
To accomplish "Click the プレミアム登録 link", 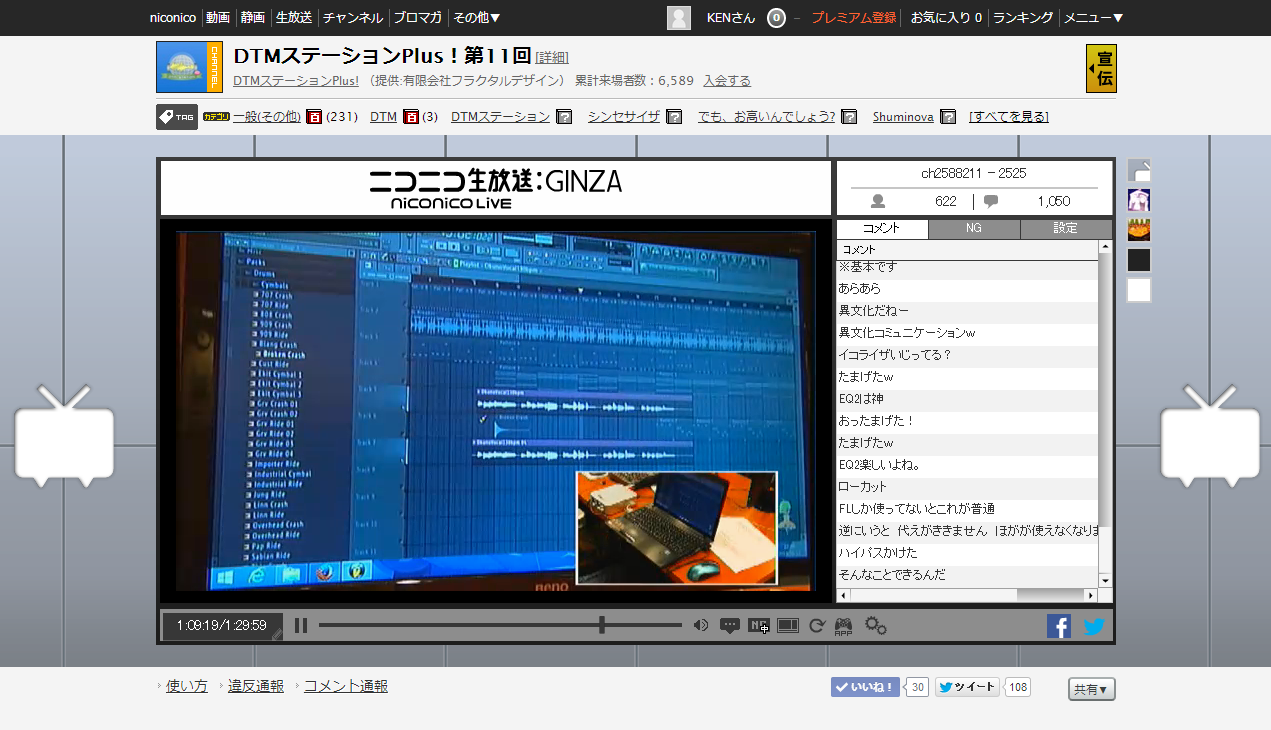I will pos(854,18).
